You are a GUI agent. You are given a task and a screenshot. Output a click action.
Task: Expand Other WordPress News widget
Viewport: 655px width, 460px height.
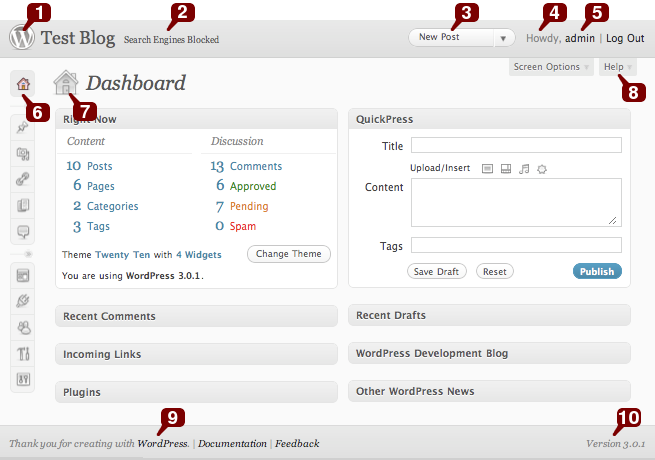tap(489, 391)
